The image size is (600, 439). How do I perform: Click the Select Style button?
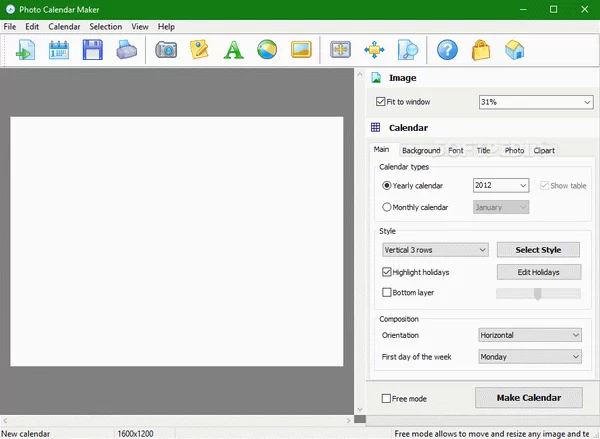(x=538, y=250)
